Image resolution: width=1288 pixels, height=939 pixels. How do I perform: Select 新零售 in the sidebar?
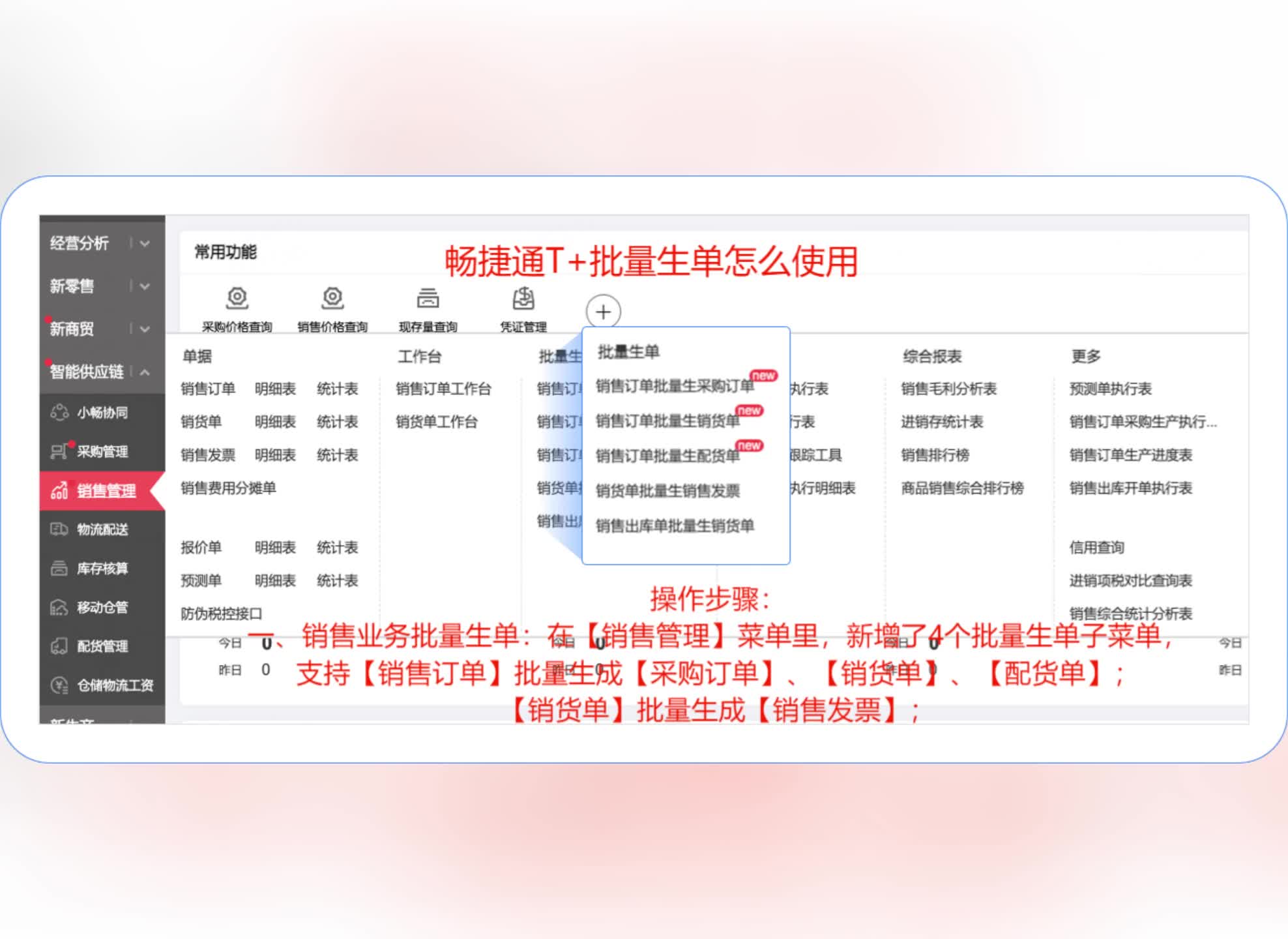pos(72,286)
